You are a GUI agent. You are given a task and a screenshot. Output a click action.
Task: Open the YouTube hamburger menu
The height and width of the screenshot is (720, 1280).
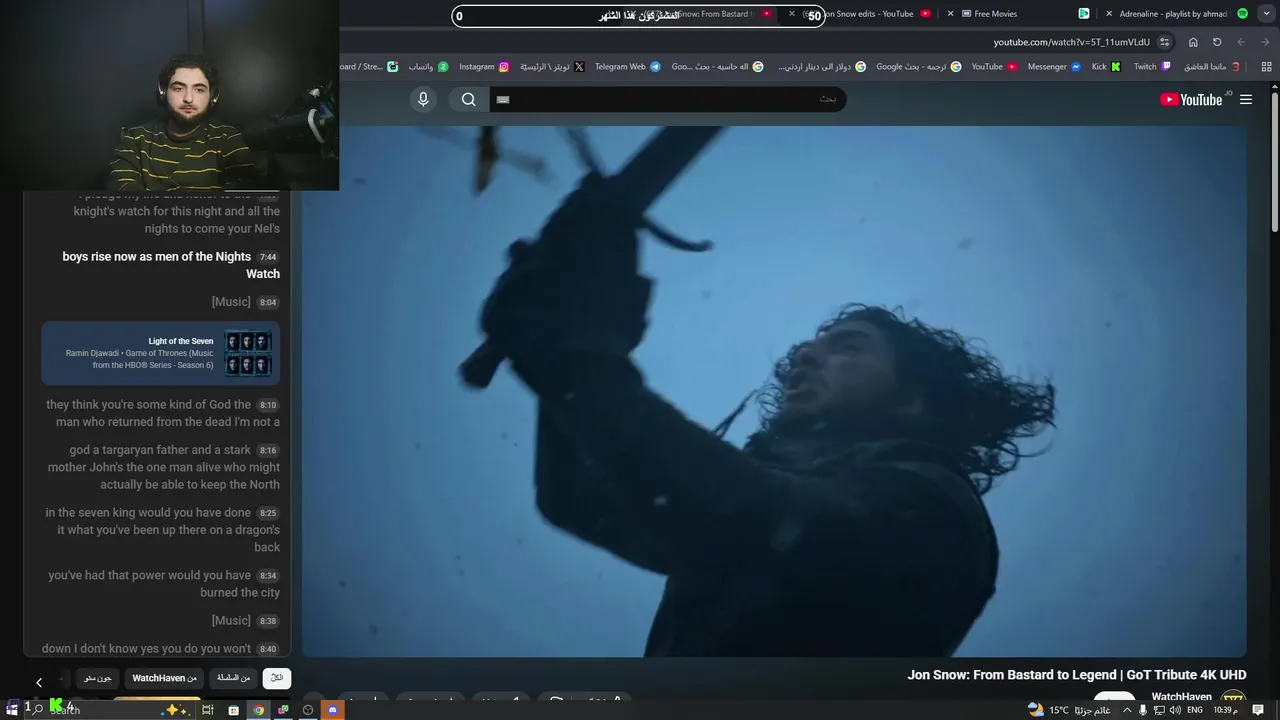(1246, 99)
